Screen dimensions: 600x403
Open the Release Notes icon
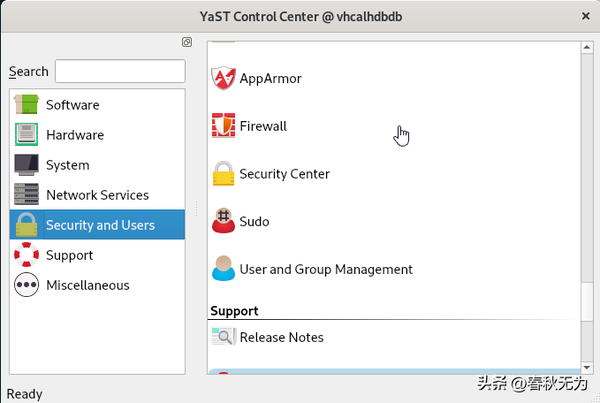click(x=223, y=337)
